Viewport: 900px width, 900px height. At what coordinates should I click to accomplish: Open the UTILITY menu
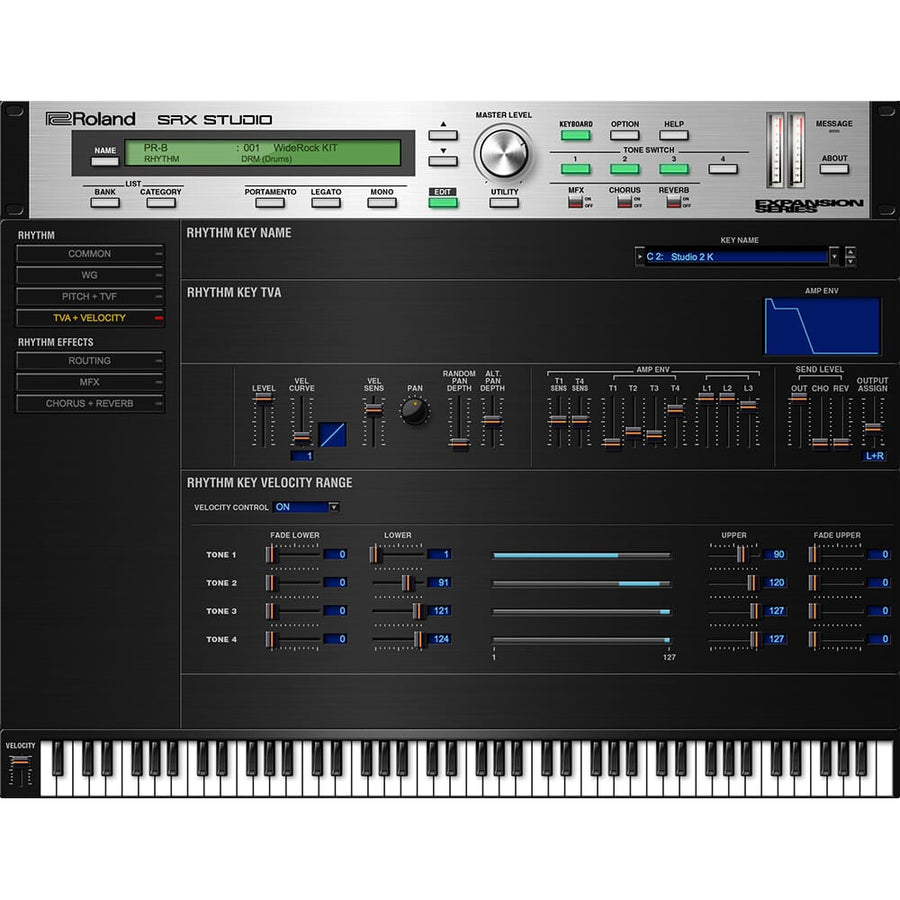pyautogui.click(x=504, y=203)
